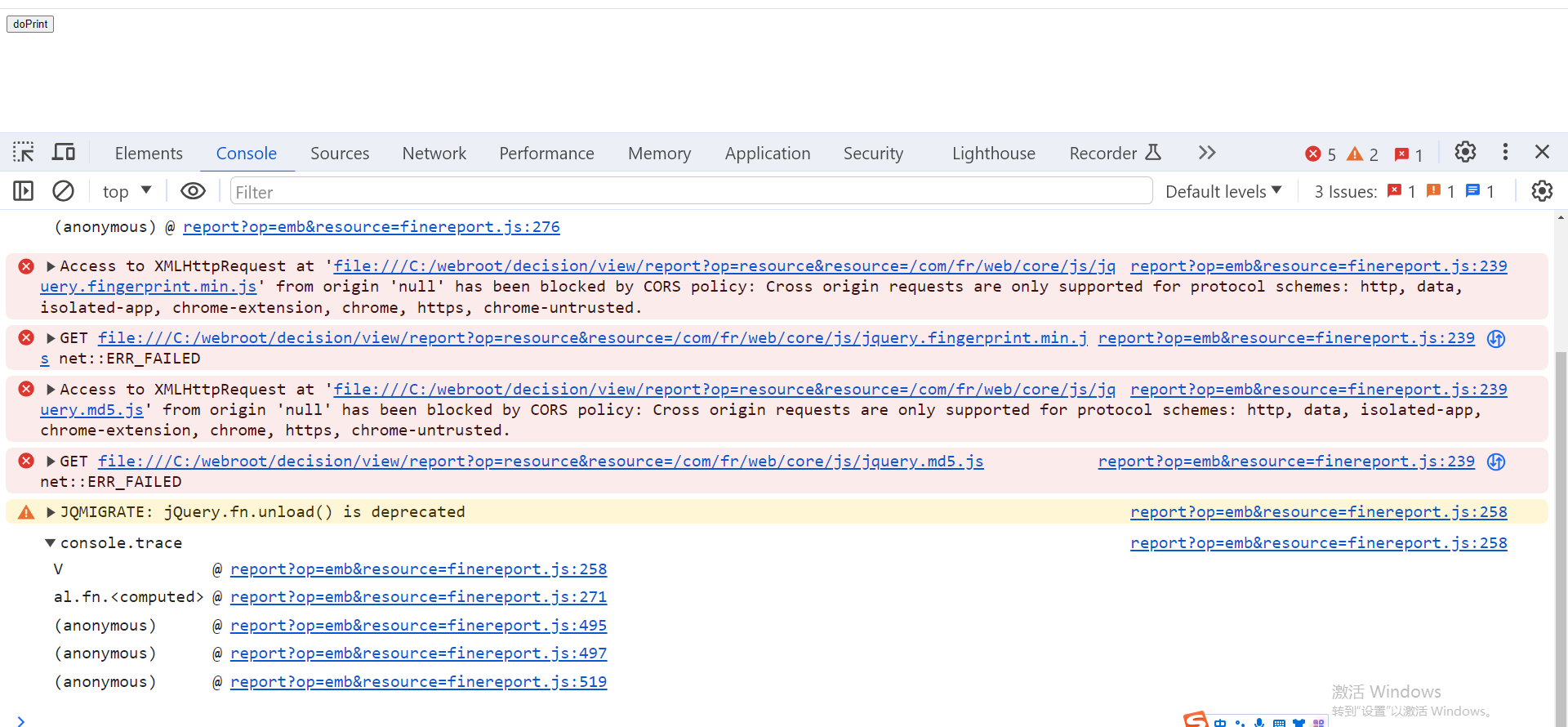
Task: Expand the GET jquery.fingerprint.min.js error
Action: coord(51,338)
